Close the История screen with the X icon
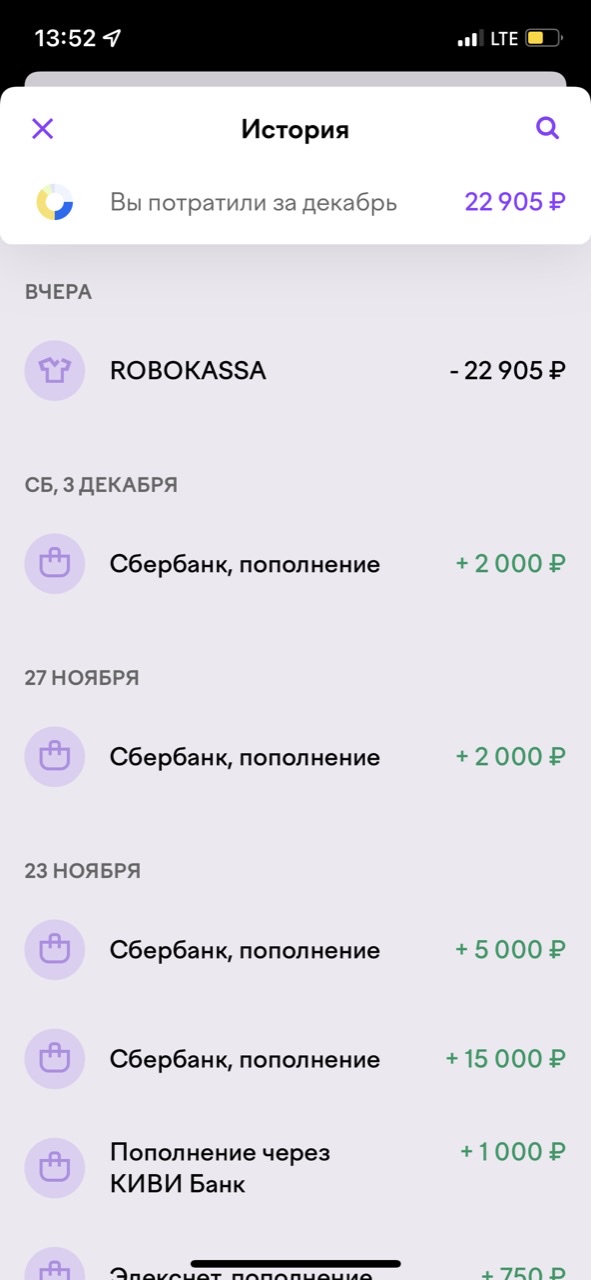 [42, 128]
